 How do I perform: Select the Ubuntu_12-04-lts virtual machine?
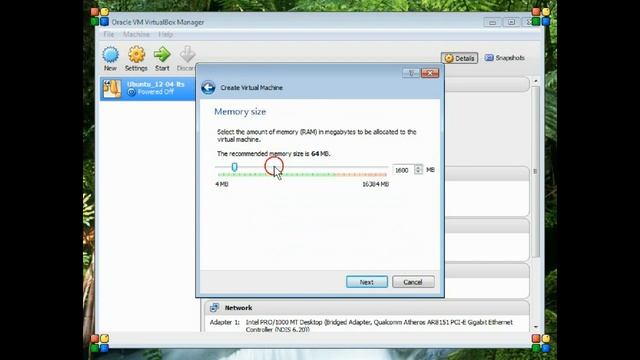(x=148, y=88)
